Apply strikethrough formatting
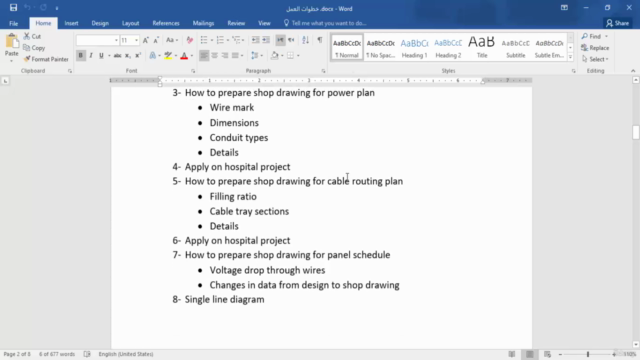This screenshot has width=640, height=360. (117, 56)
